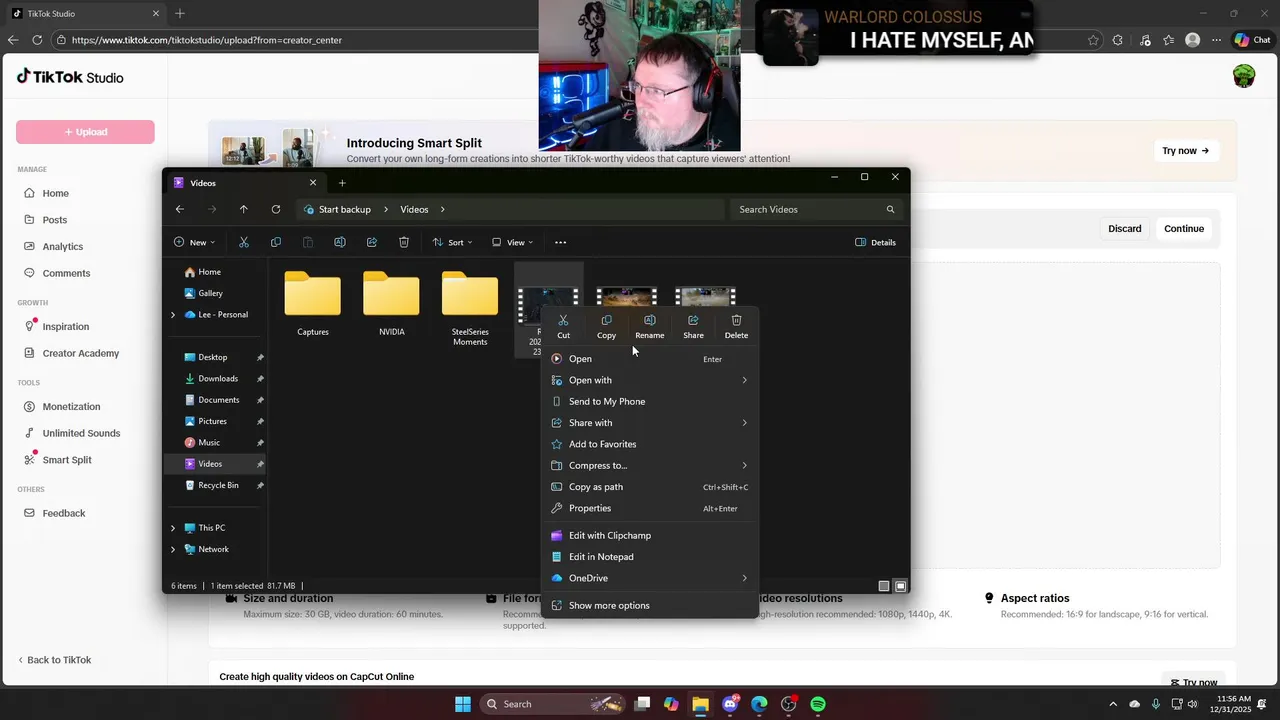Click Try now on Smart Split banner
Viewport: 1280px width, 720px height.
1185,151
